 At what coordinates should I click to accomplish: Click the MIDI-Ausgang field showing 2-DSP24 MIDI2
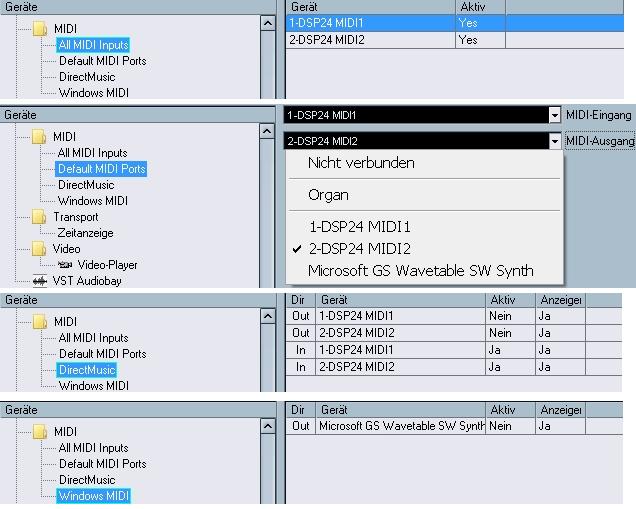pyautogui.click(x=417, y=141)
